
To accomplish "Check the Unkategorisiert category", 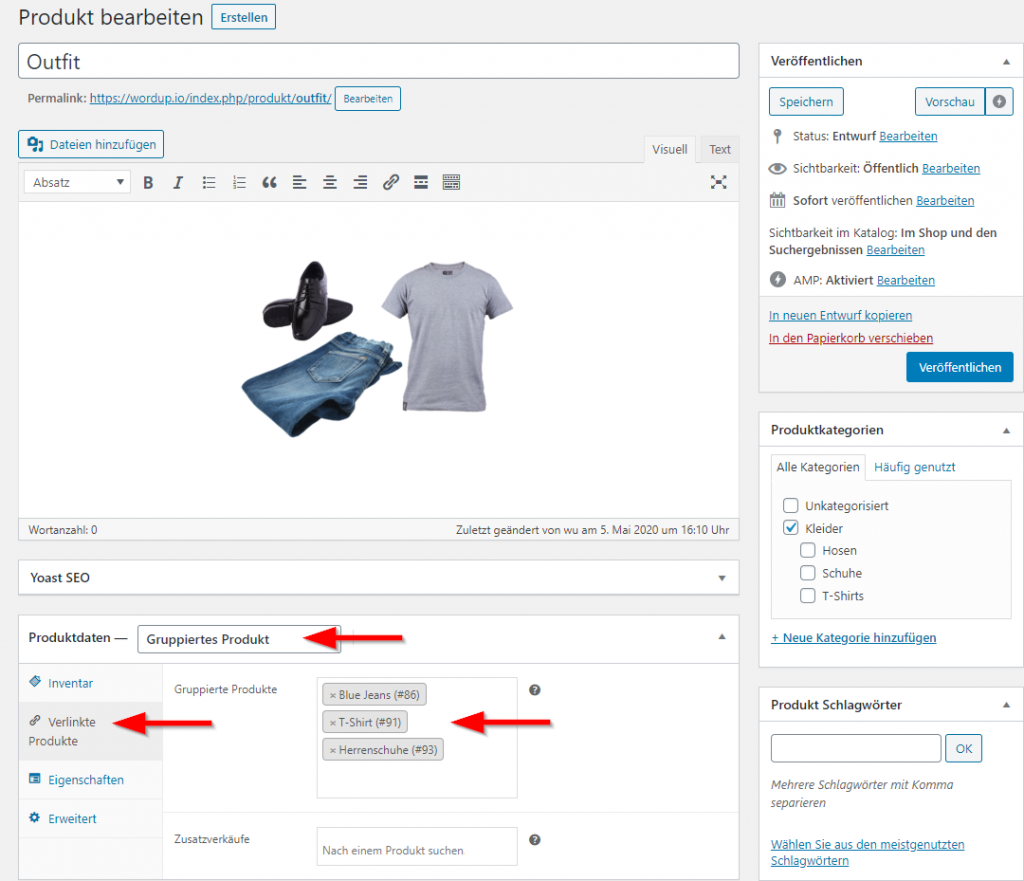I will click(x=790, y=505).
